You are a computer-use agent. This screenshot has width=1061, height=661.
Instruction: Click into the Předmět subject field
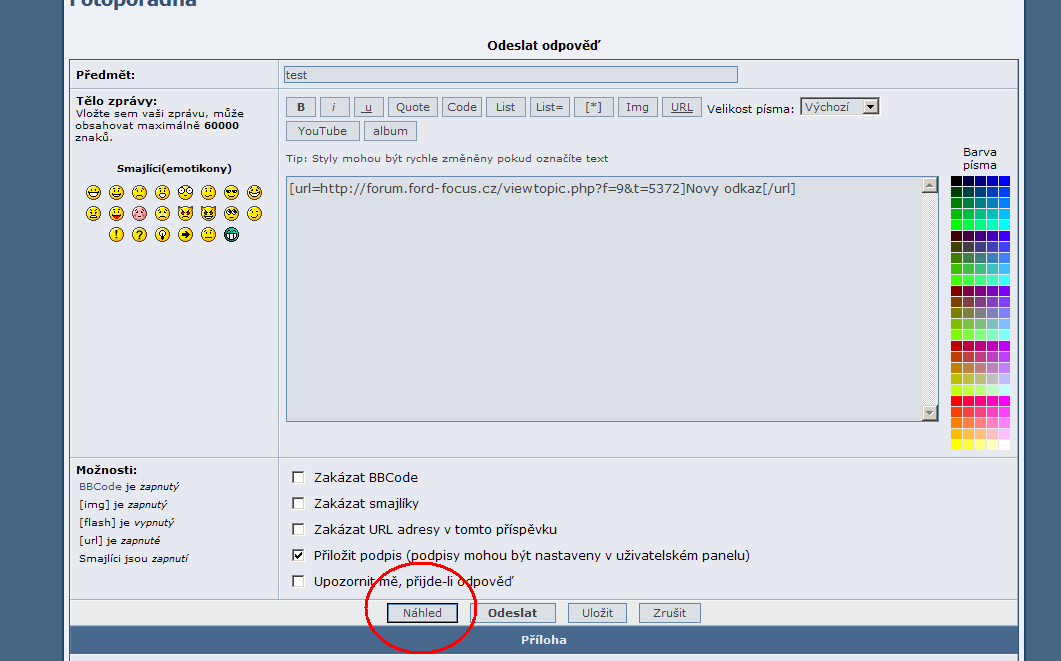click(510, 75)
